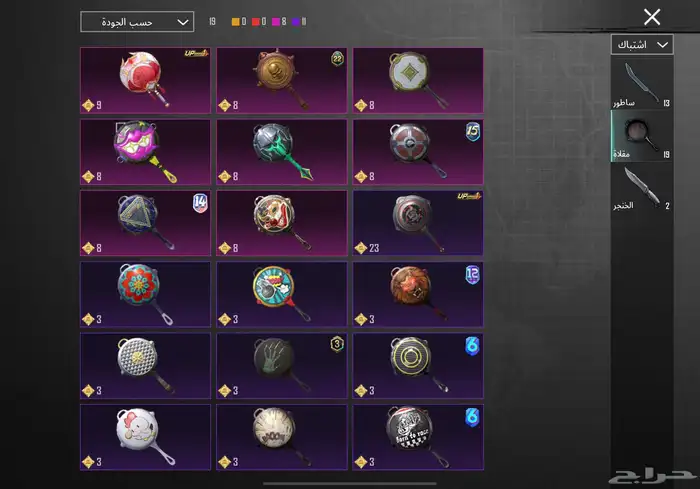The height and width of the screenshot is (489, 700).
Task: Choose the green dagger-handle pan skin
Action: pyautogui.click(x=282, y=152)
